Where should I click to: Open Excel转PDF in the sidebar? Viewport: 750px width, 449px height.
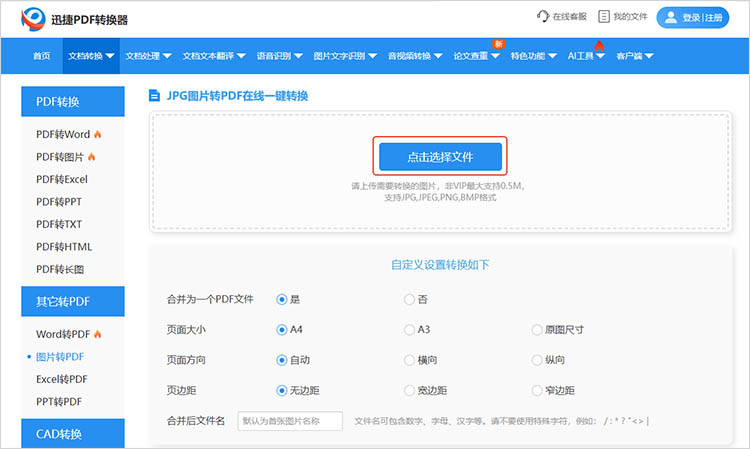pos(61,379)
